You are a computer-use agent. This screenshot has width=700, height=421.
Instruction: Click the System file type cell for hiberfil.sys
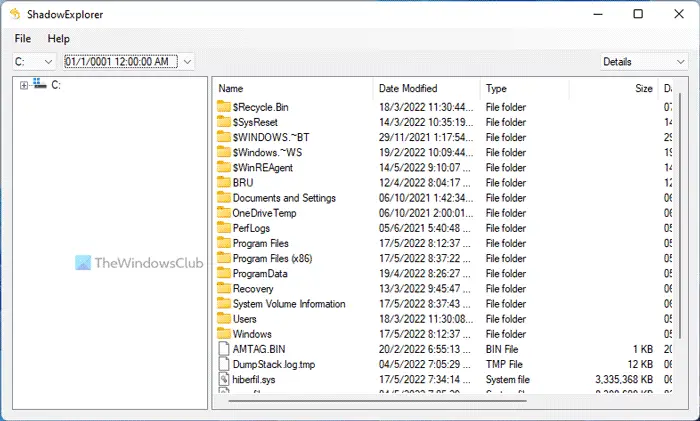[x=508, y=380]
